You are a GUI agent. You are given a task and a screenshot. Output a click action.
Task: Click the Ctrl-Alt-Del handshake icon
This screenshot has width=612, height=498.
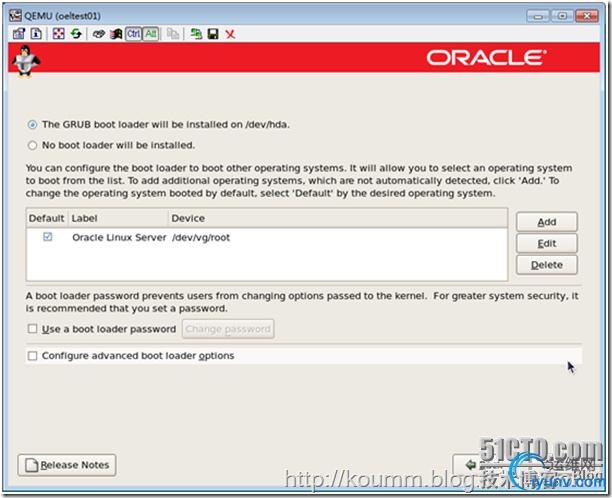click(x=98, y=34)
